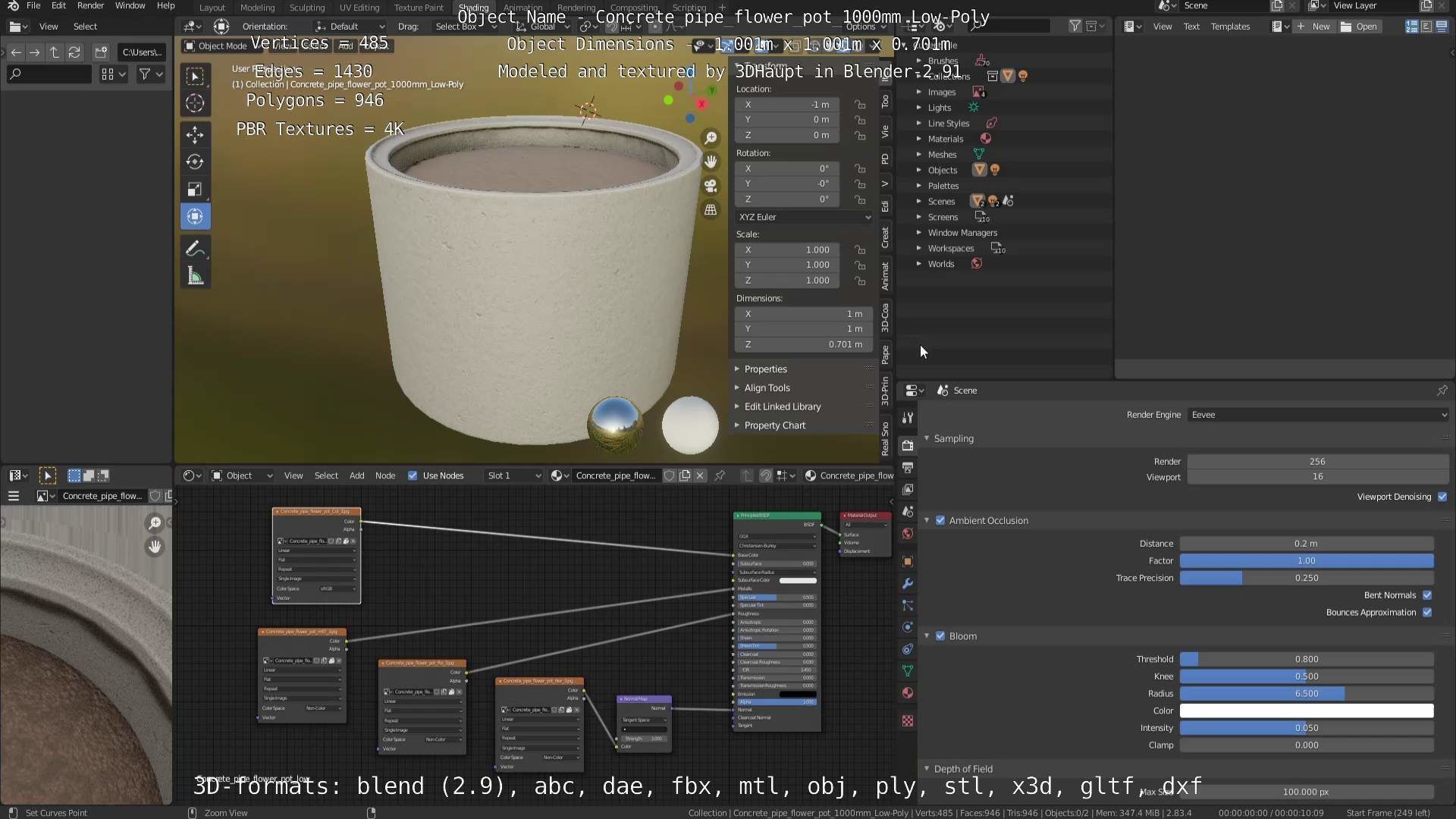Refresh the file browser list
The image size is (1456, 819).
pyautogui.click(x=74, y=52)
